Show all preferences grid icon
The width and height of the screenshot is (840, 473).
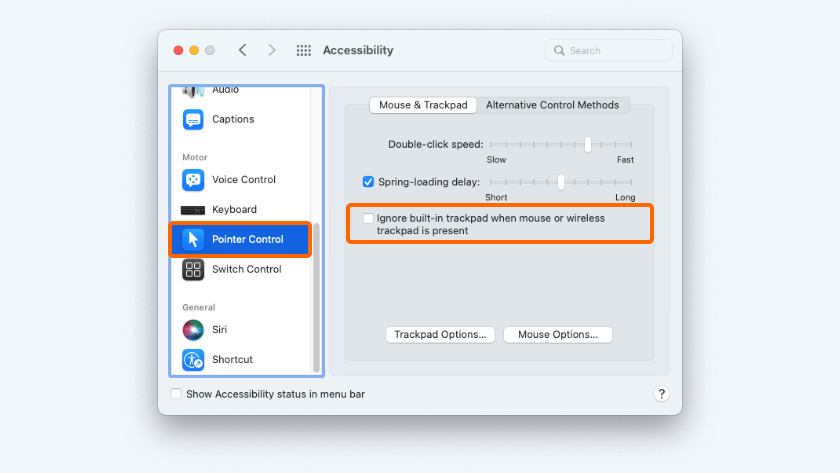pyautogui.click(x=304, y=50)
